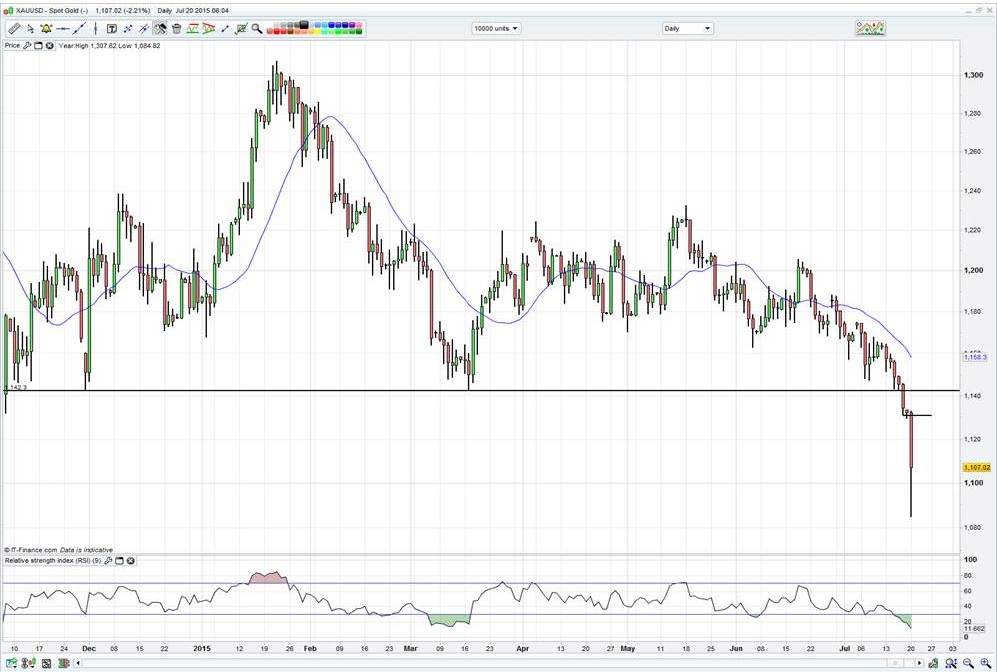Remove the Relative strength index panel

131,561
